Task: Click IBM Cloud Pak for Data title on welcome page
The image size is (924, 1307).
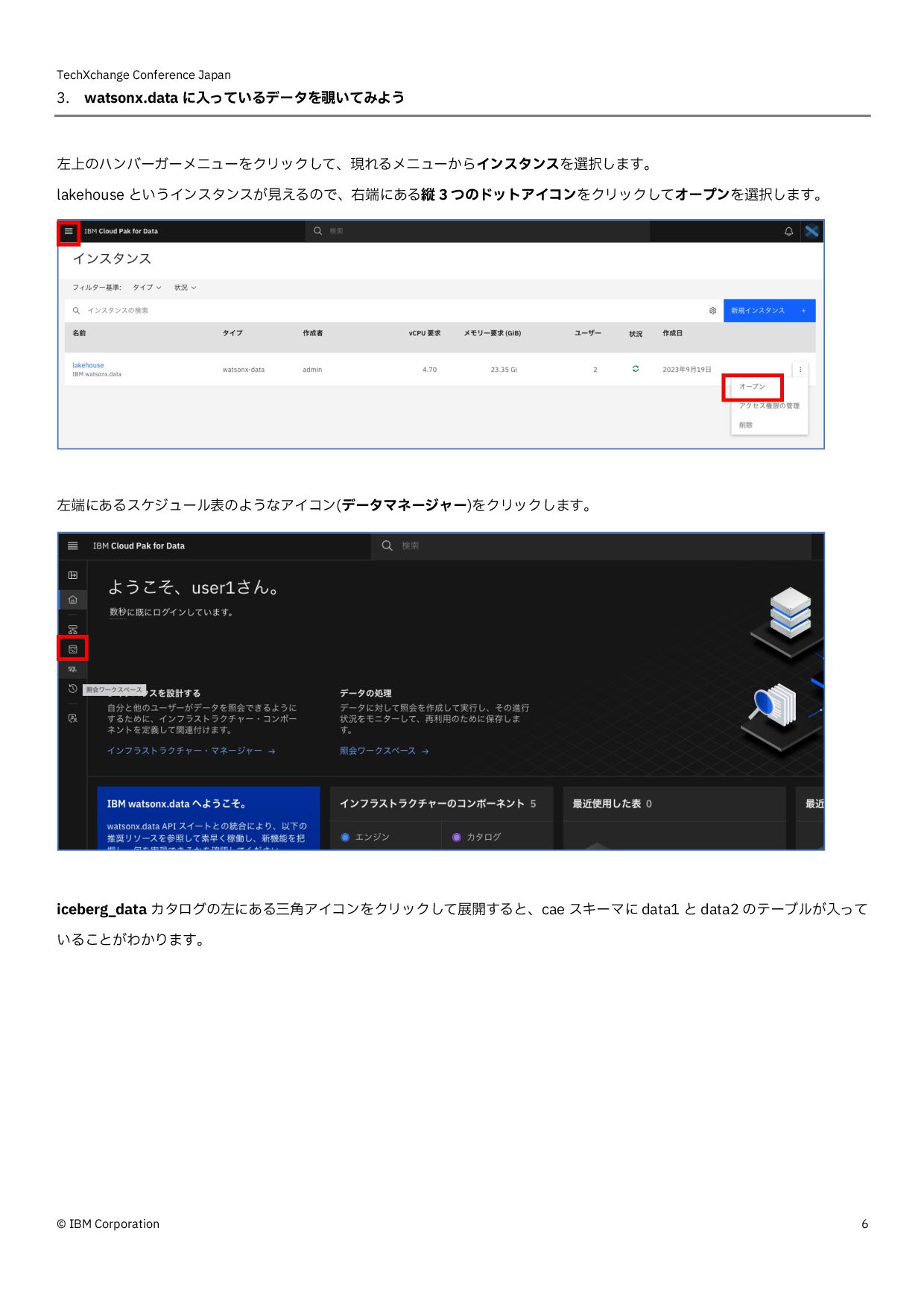Action: (x=139, y=546)
